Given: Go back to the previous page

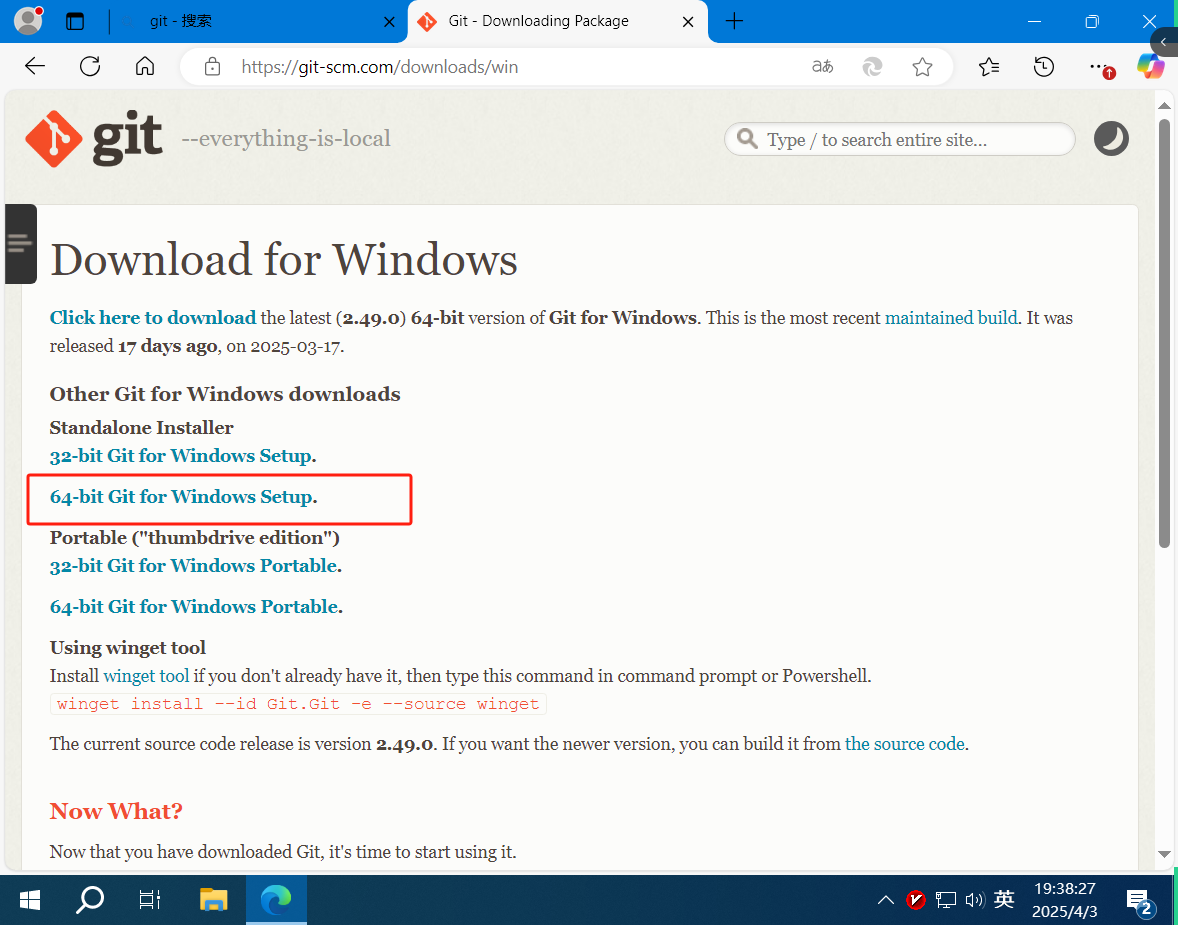Looking at the screenshot, I should pos(35,67).
